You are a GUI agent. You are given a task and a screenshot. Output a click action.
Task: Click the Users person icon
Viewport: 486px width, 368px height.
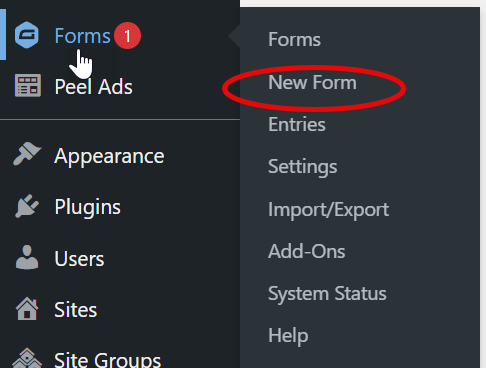point(27,257)
